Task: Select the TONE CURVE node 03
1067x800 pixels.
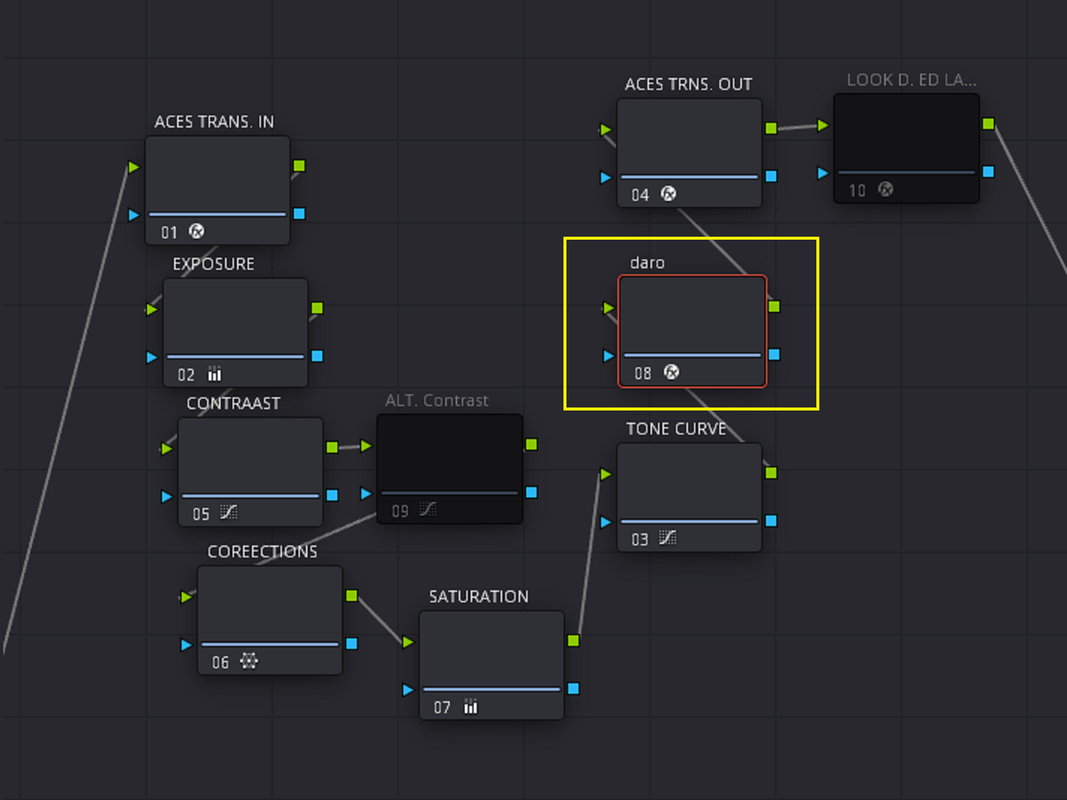Action: pyautogui.click(x=689, y=497)
